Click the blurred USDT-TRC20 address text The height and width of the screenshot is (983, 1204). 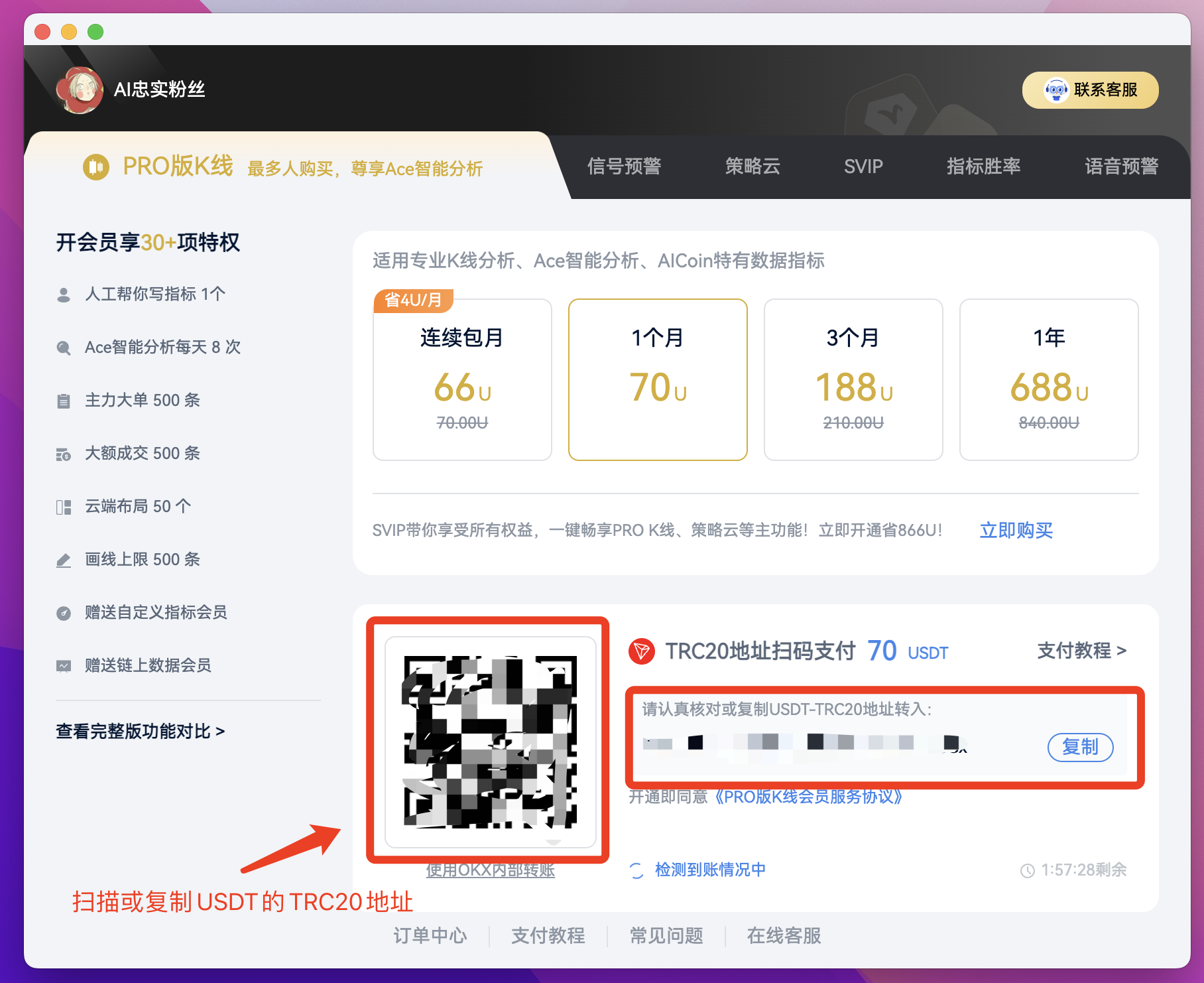(x=806, y=743)
